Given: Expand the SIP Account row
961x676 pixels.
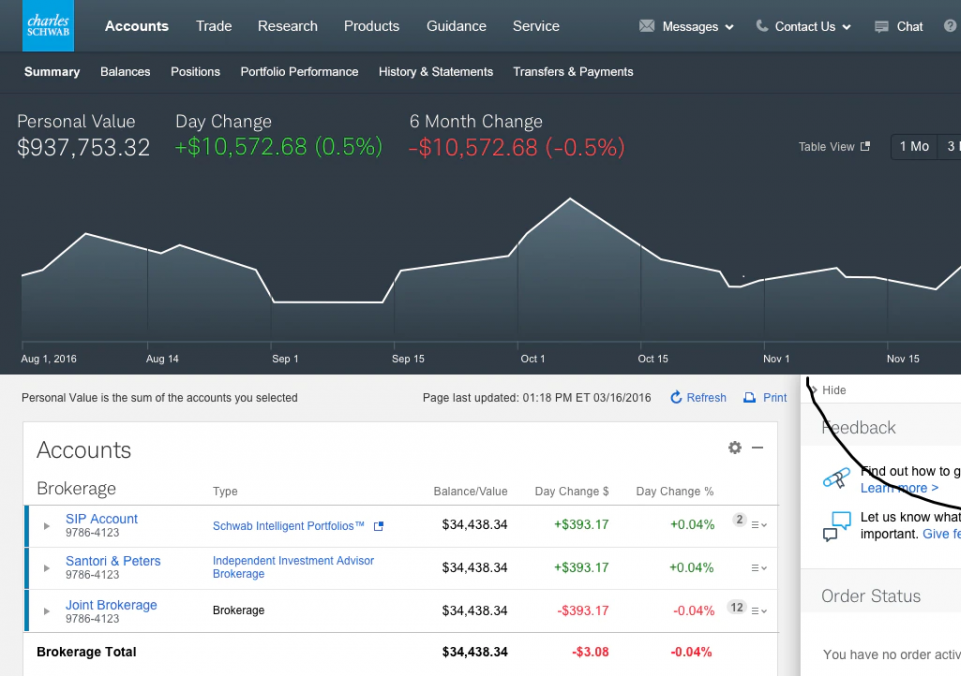Looking at the screenshot, I should (x=46, y=526).
